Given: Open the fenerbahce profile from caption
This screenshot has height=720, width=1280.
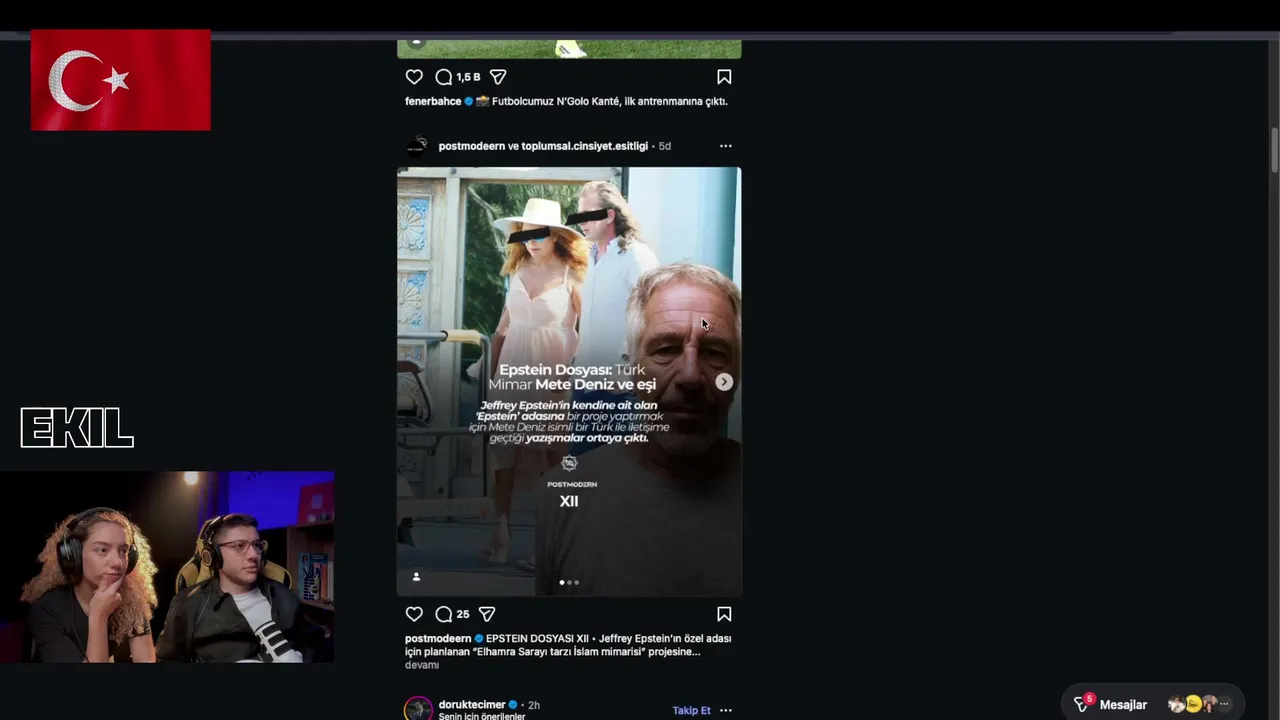Looking at the screenshot, I should pos(433,101).
